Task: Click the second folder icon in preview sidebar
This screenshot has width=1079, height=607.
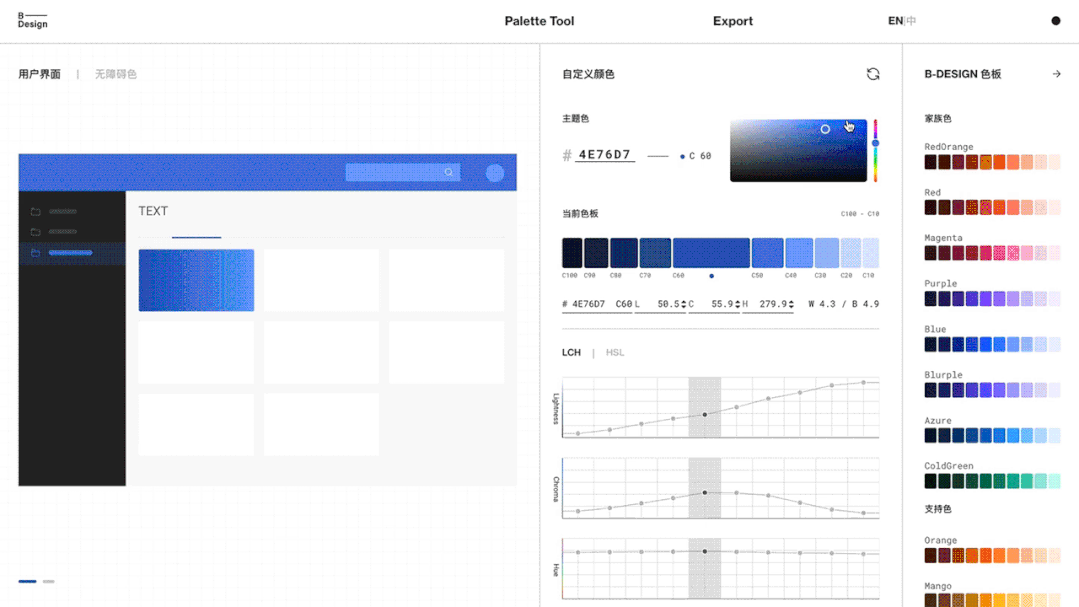Action: pyautogui.click(x=36, y=232)
